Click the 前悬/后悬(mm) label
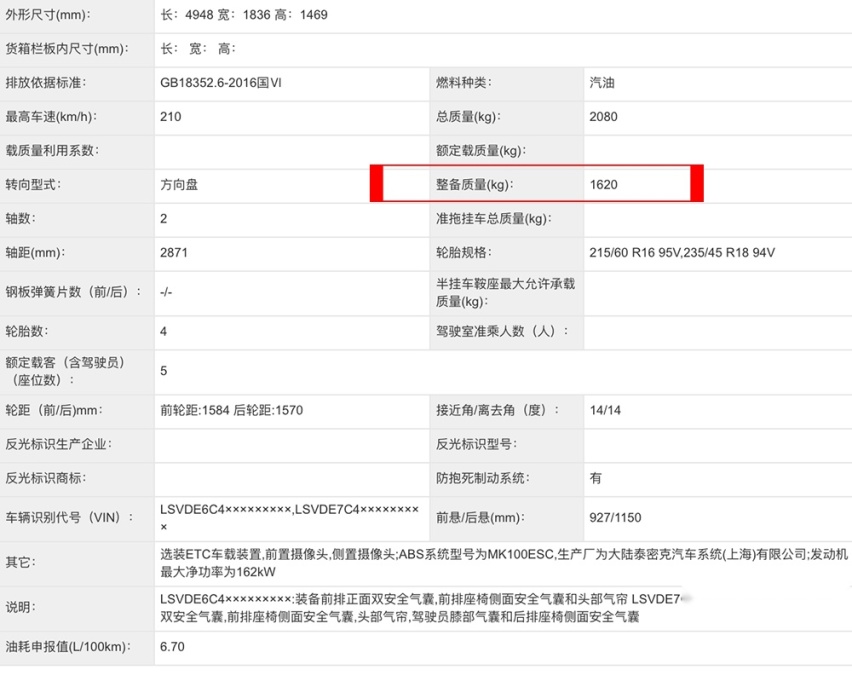 tap(480, 518)
